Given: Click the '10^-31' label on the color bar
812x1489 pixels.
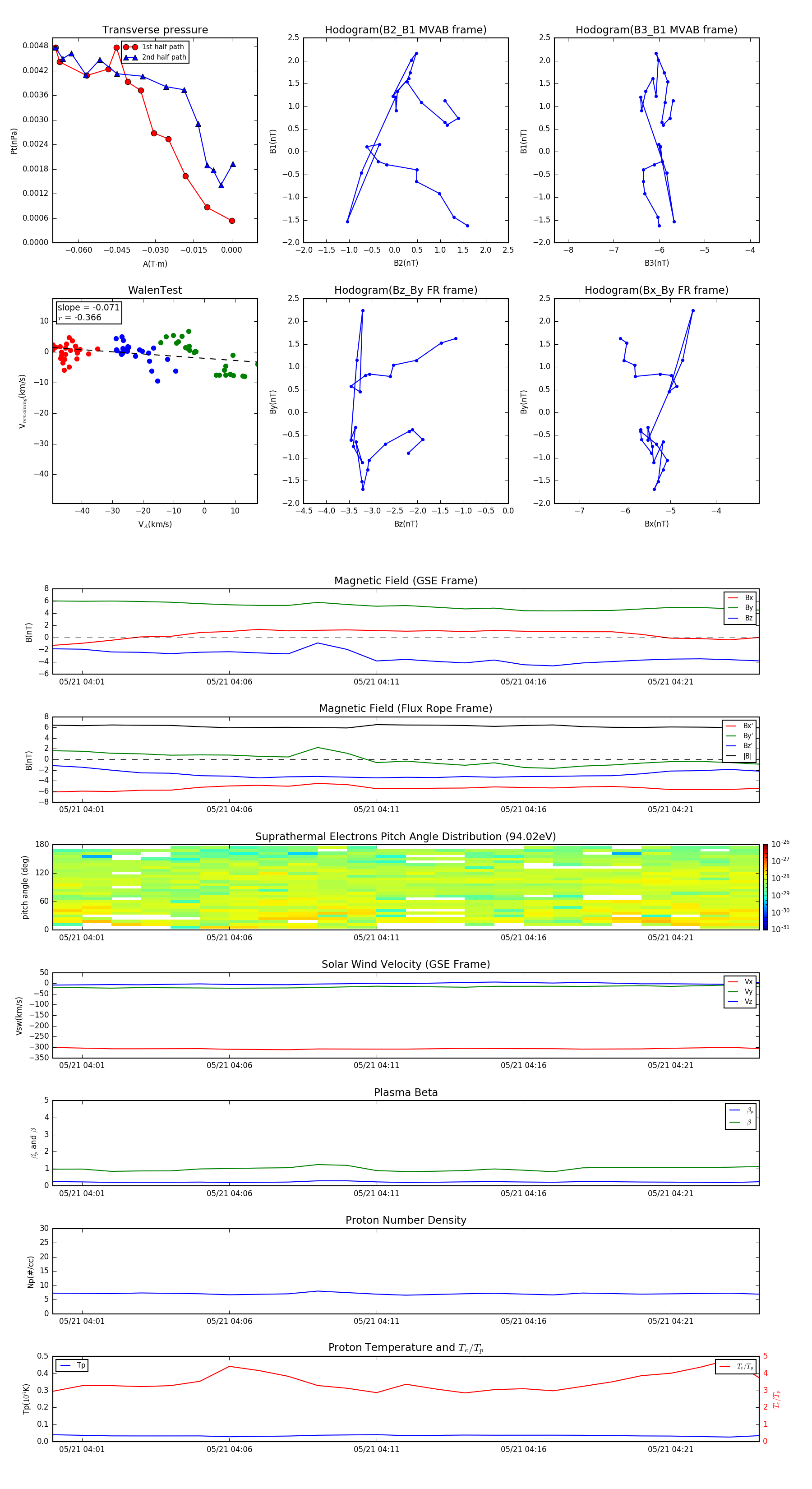Looking at the screenshot, I should click(780, 929).
